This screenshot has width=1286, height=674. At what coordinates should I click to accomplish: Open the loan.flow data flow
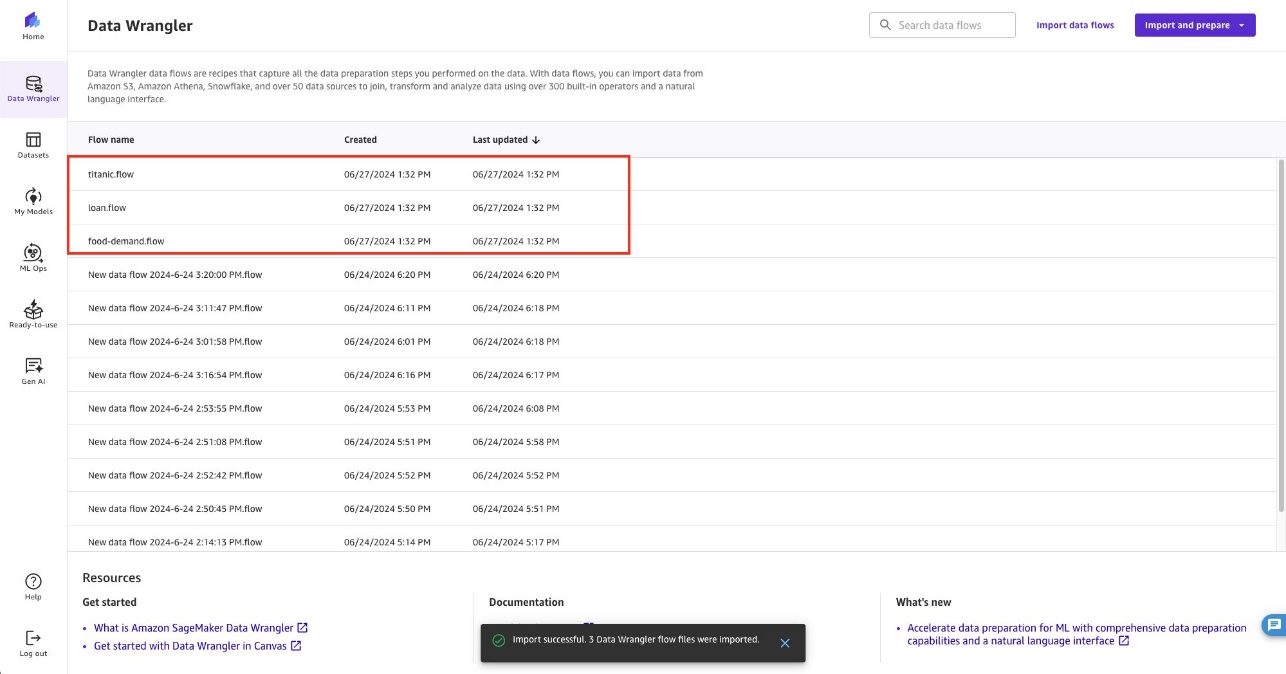pos(107,208)
